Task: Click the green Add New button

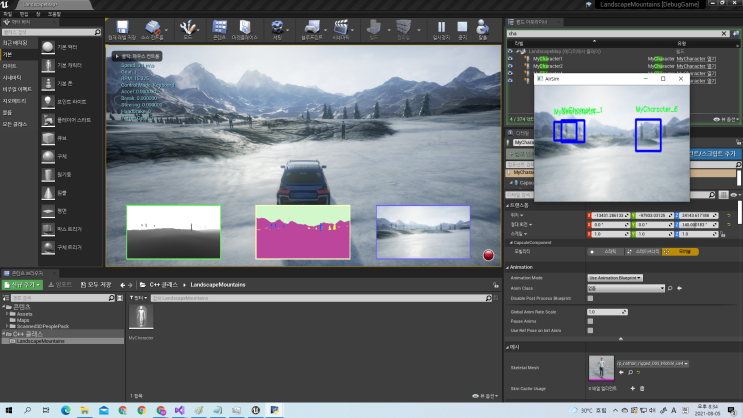Action: click(x=22, y=285)
